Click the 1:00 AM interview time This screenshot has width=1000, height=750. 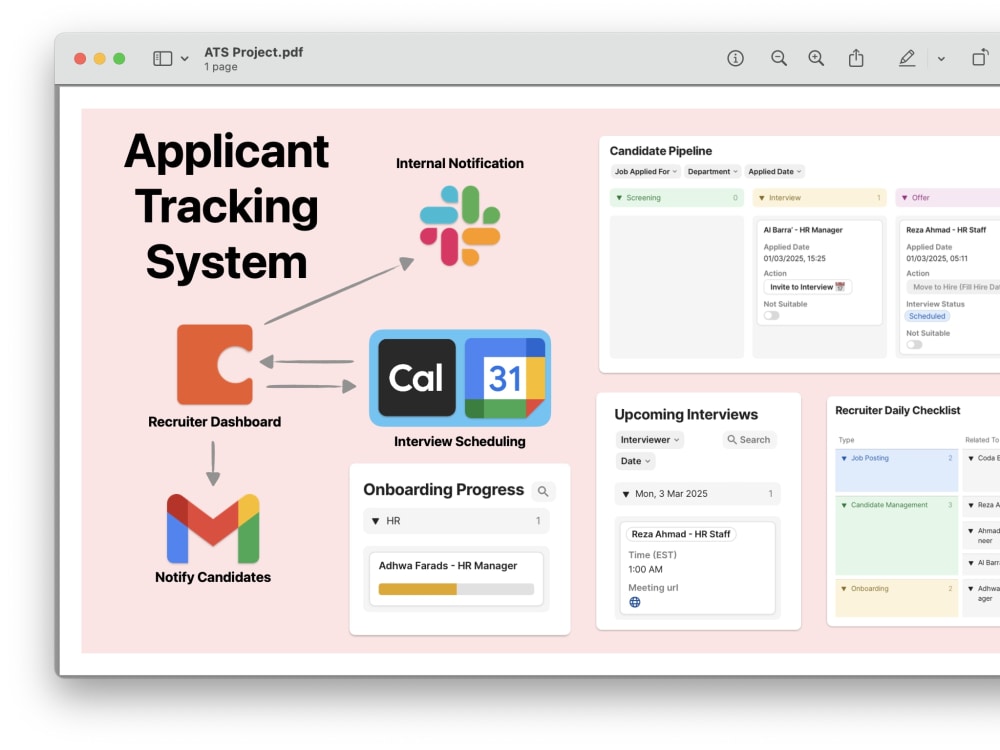(x=645, y=569)
